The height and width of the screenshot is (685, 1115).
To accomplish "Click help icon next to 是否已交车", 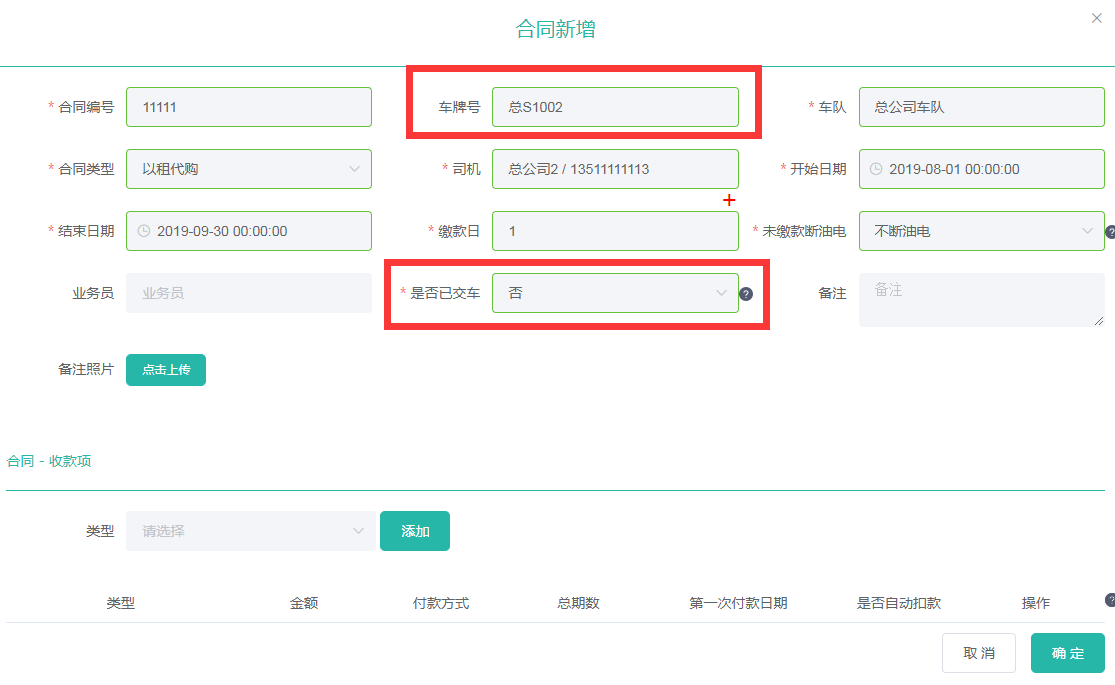I will tap(746, 294).
